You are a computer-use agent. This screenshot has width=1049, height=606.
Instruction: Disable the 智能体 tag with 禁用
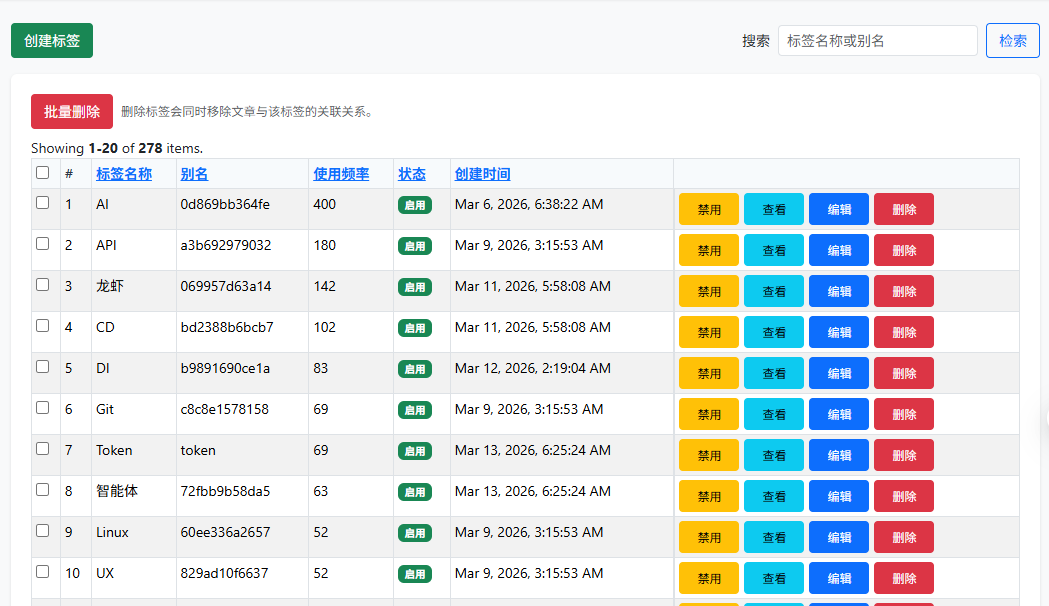(x=709, y=496)
